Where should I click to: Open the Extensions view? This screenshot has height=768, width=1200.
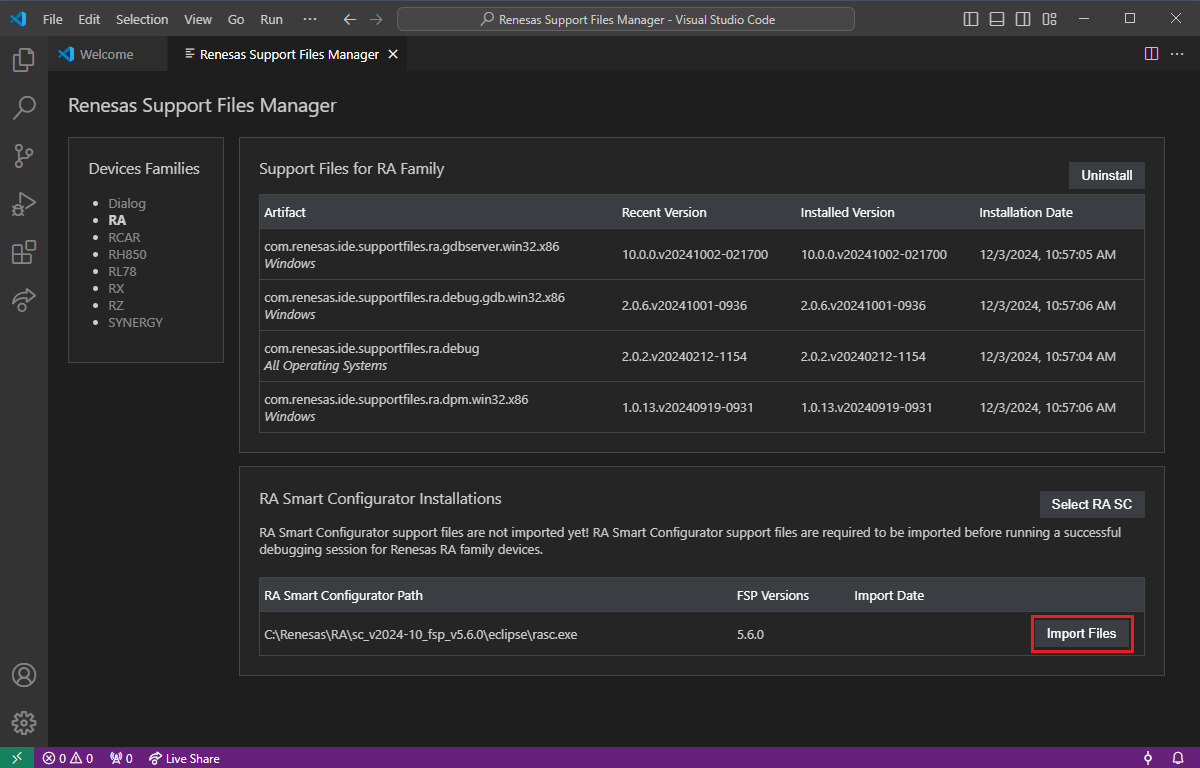(24, 252)
